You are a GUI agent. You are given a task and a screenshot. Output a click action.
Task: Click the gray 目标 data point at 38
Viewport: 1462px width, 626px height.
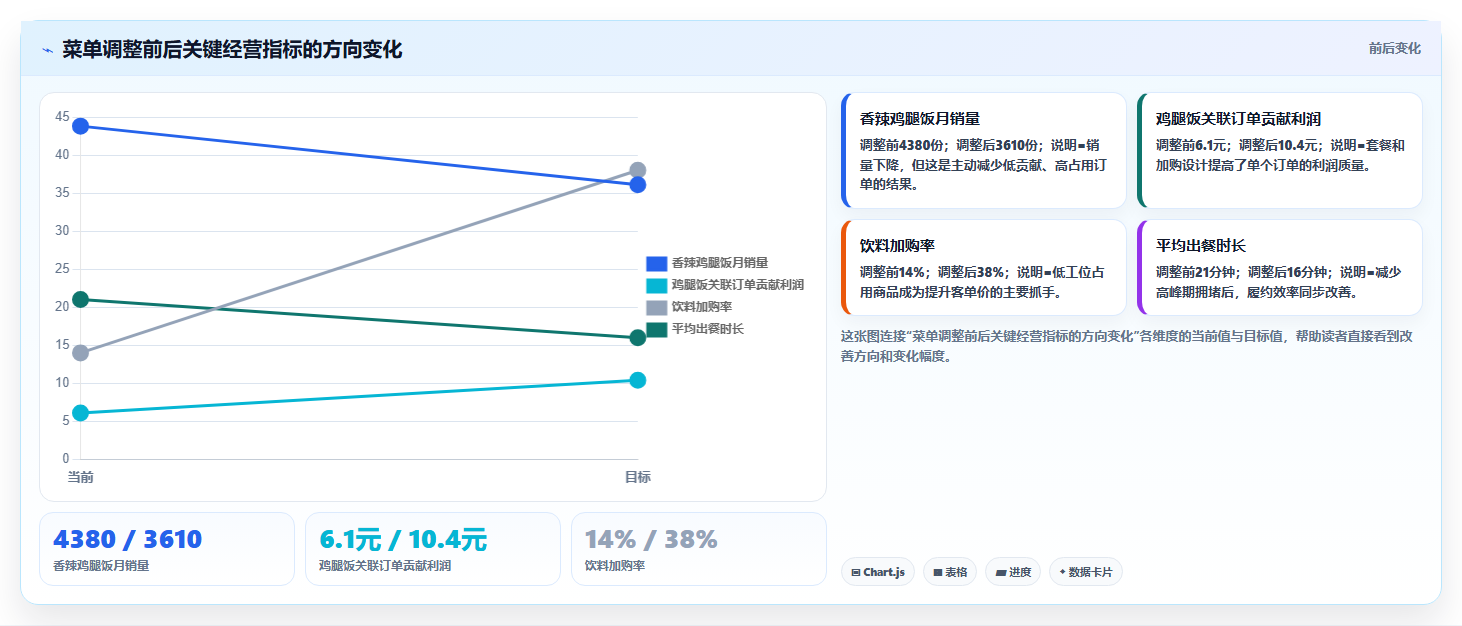[x=638, y=171]
